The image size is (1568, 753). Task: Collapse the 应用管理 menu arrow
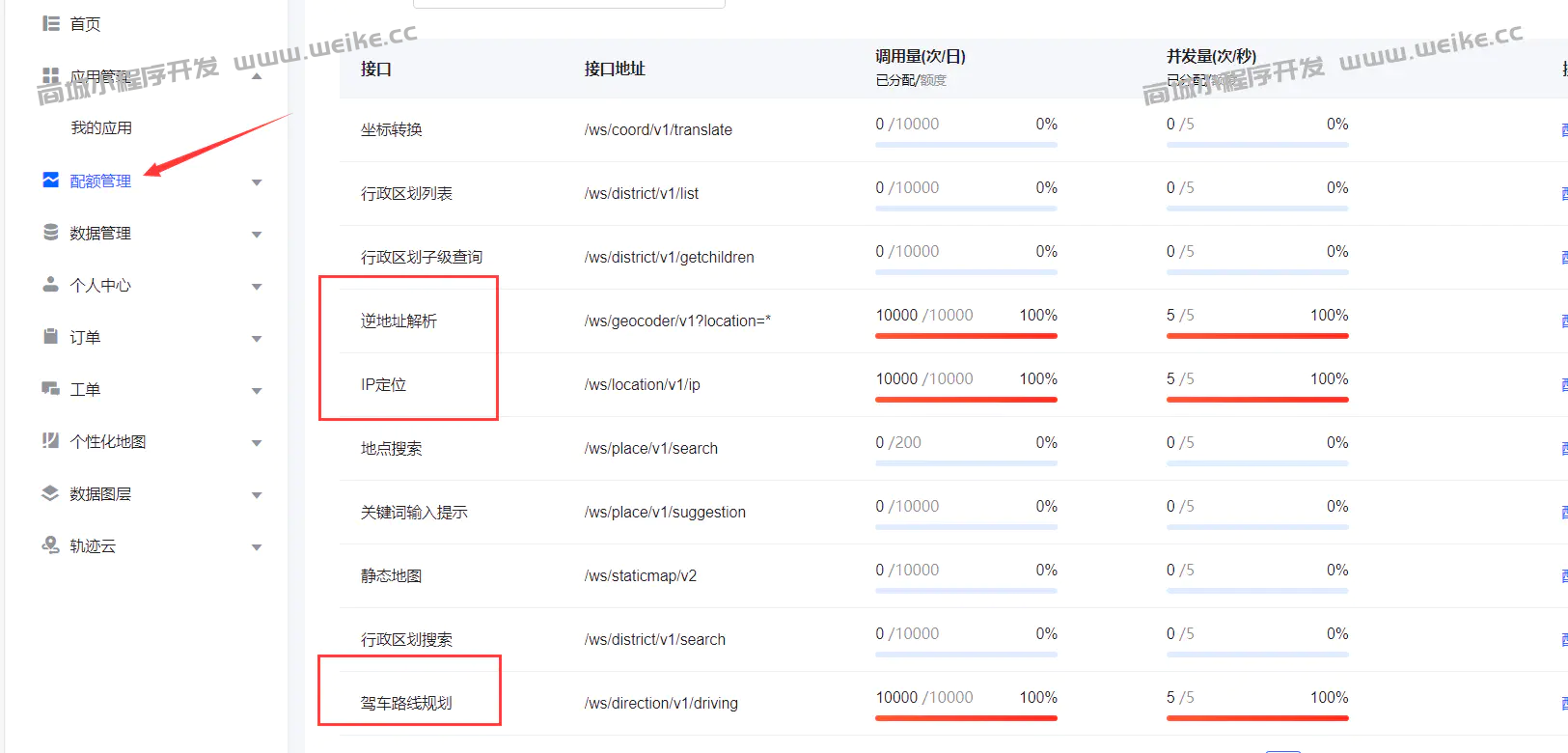pyautogui.click(x=257, y=76)
